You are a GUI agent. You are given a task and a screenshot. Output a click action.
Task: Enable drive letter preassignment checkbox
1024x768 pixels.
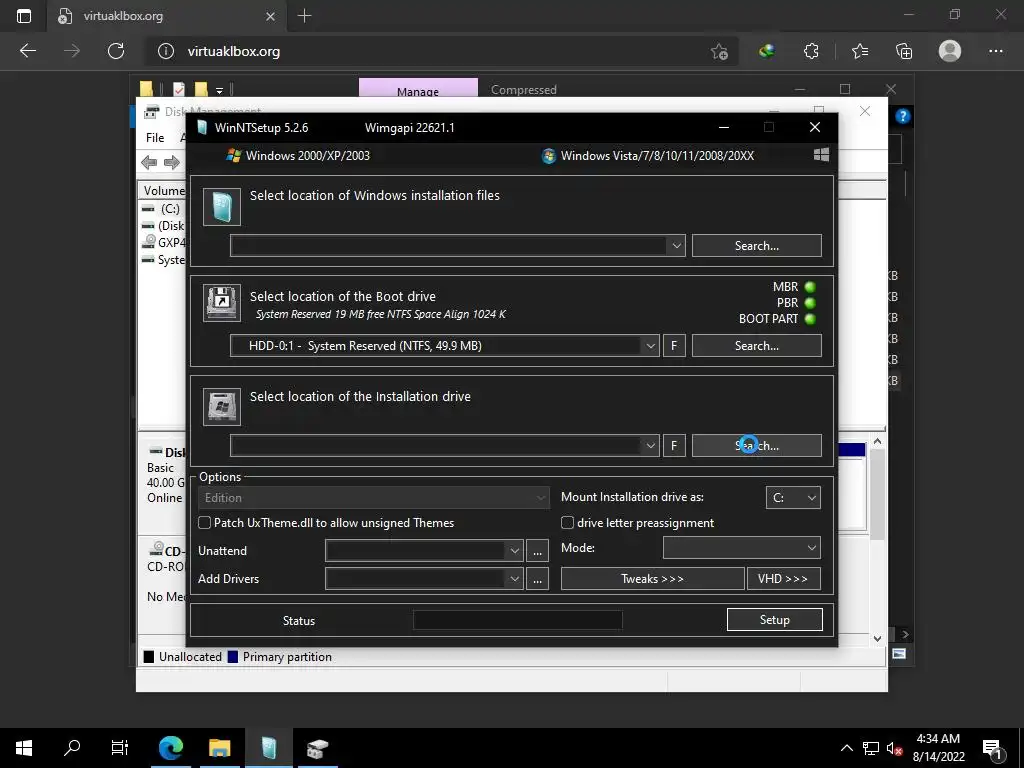tap(568, 522)
